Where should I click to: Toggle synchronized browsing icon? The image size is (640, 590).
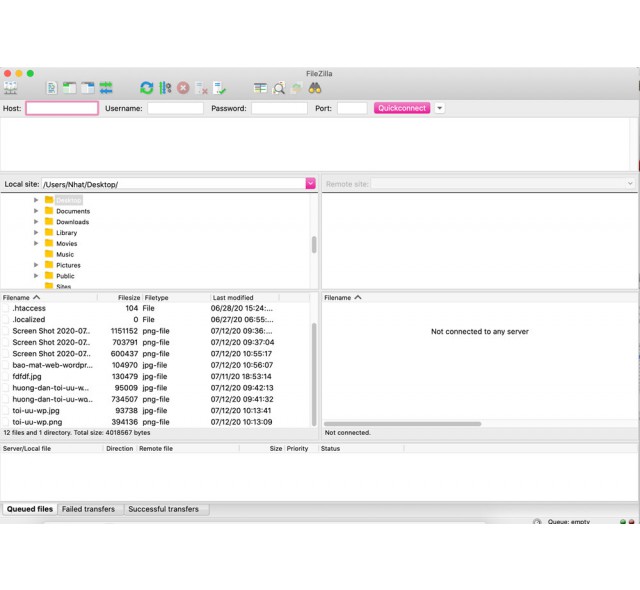point(297,88)
